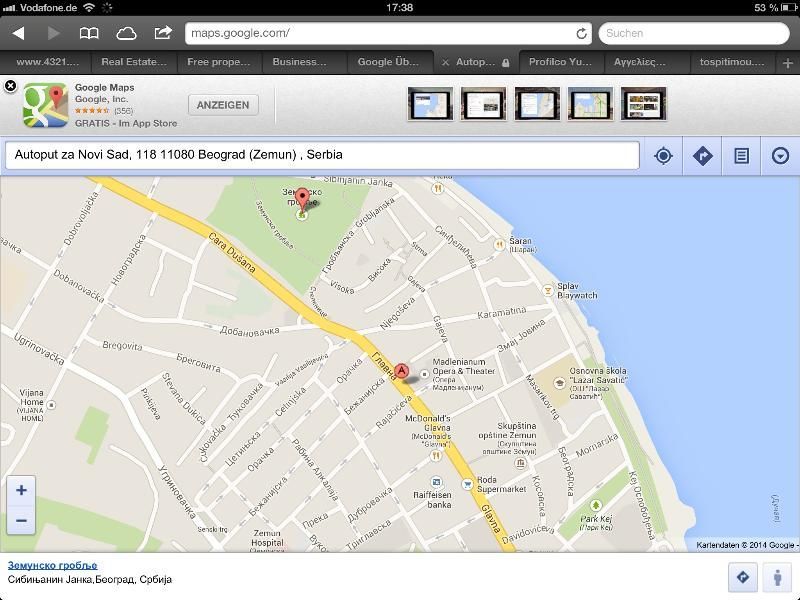Open directions from the map toolbar
Viewport: 800px width, 600px height.
click(702, 156)
